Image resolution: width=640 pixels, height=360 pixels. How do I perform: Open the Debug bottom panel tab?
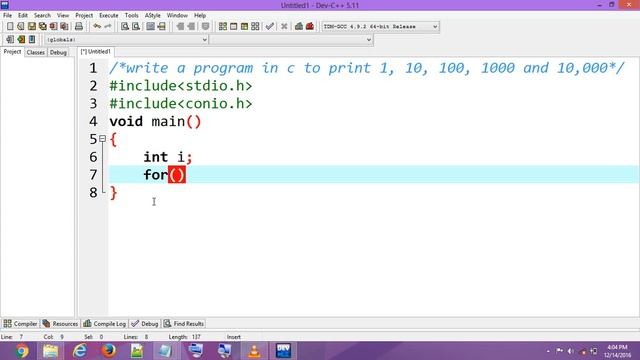(144, 324)
